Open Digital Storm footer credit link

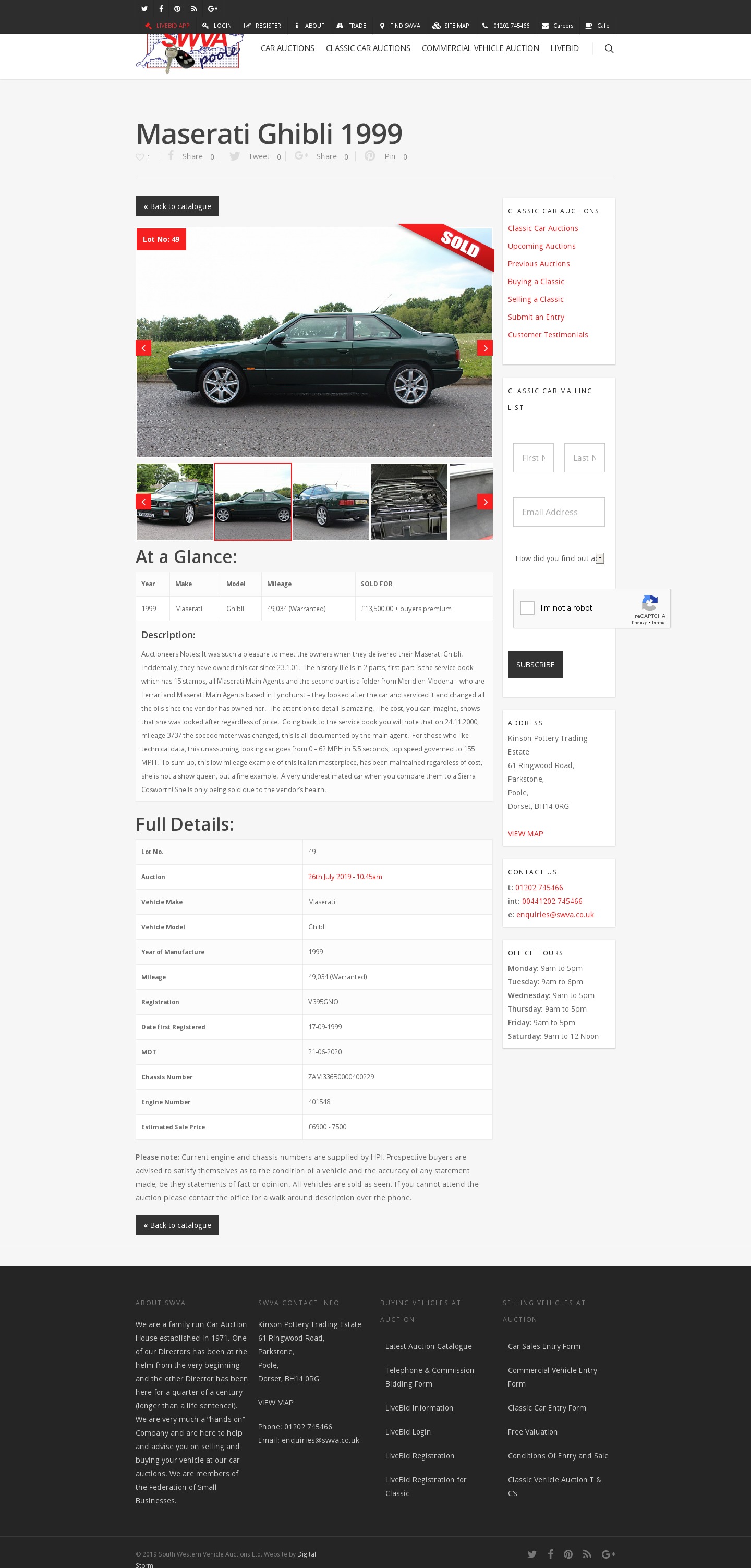(x=306, y=1554)
